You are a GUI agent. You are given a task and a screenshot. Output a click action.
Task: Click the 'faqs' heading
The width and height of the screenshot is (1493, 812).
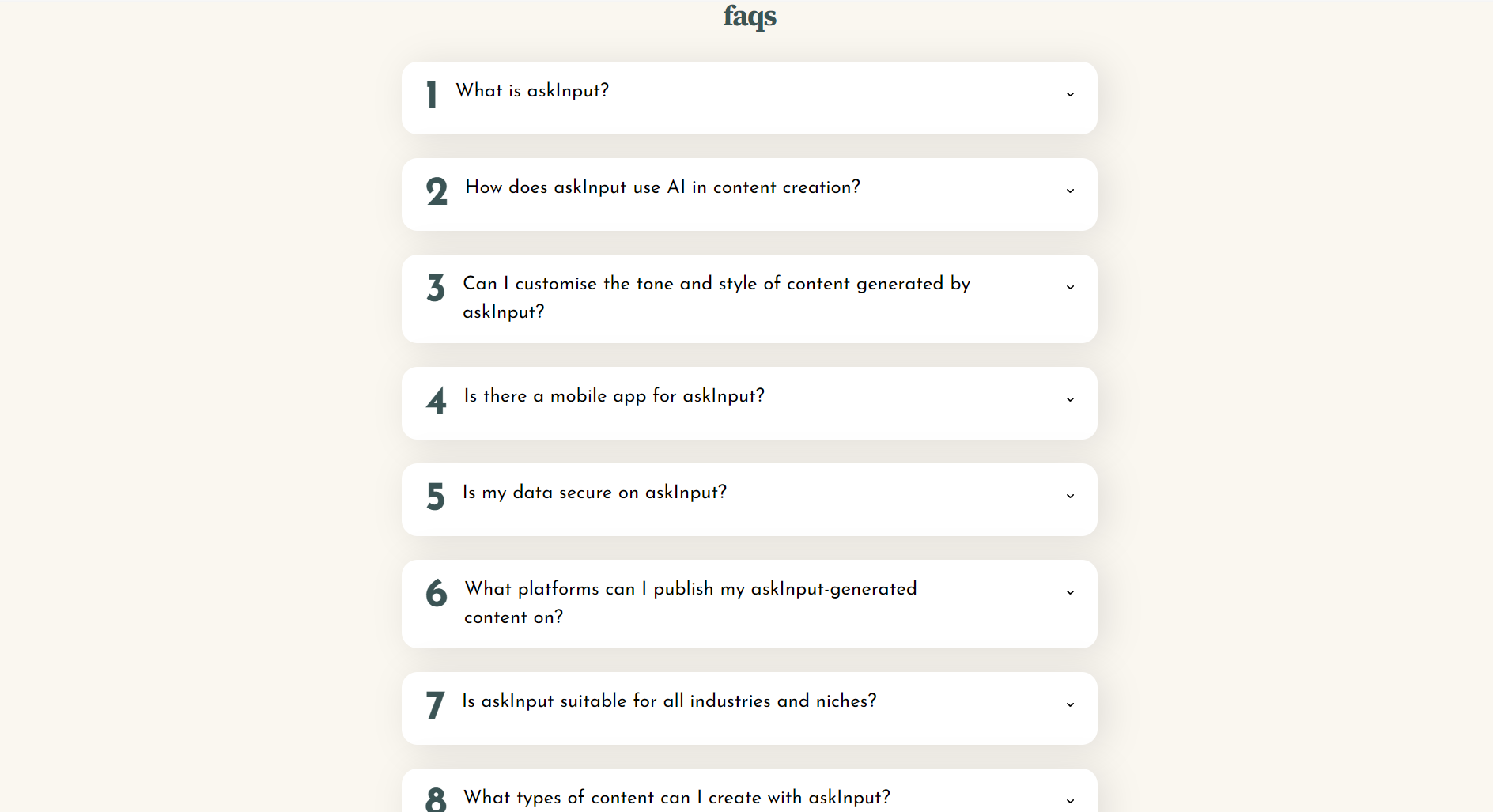tap(750, 16)
